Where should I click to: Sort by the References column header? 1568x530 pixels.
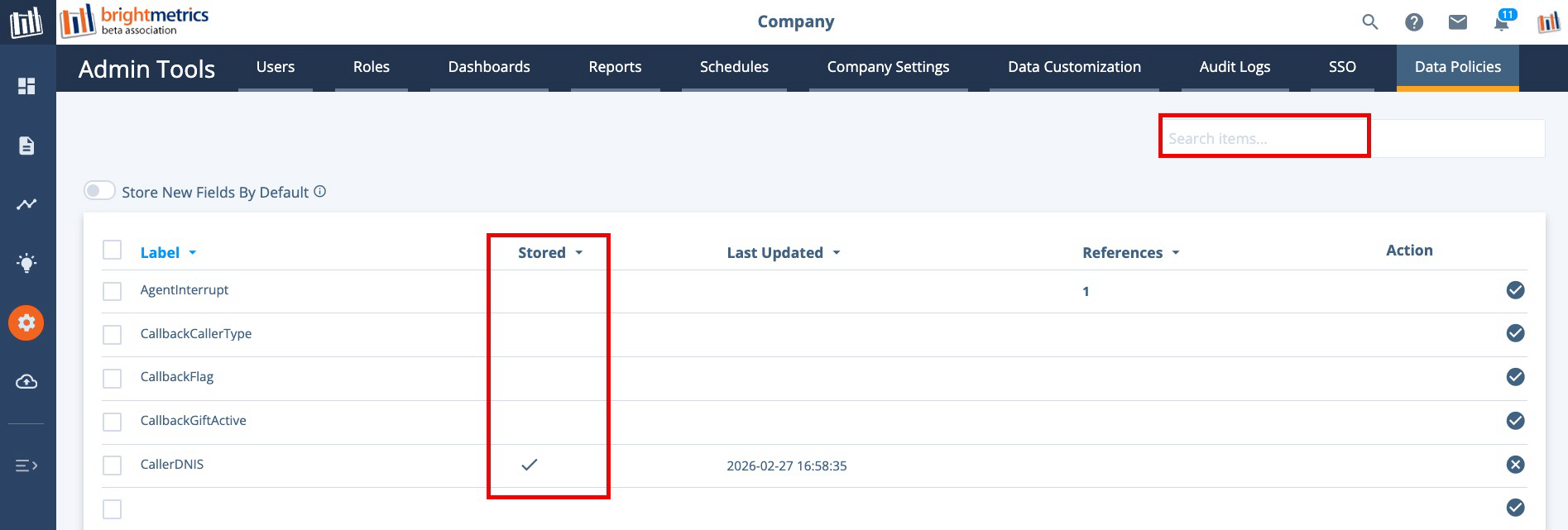click(1131, 252)
